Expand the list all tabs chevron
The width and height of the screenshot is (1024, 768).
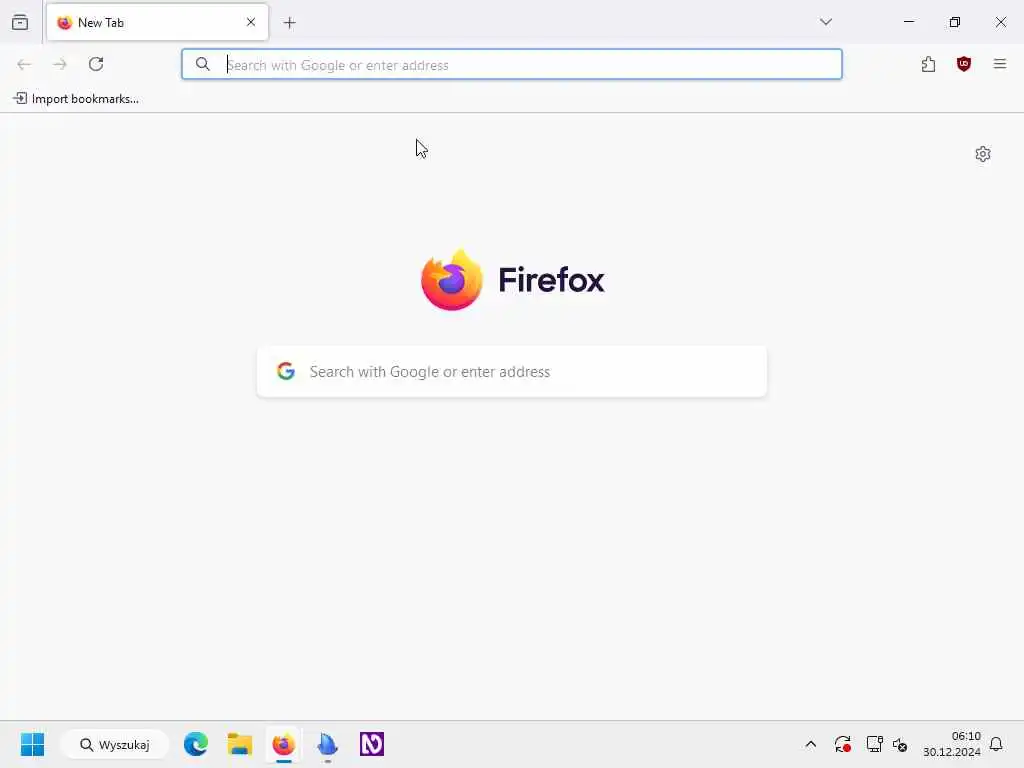pyautogui.click(x=825, y=22)
